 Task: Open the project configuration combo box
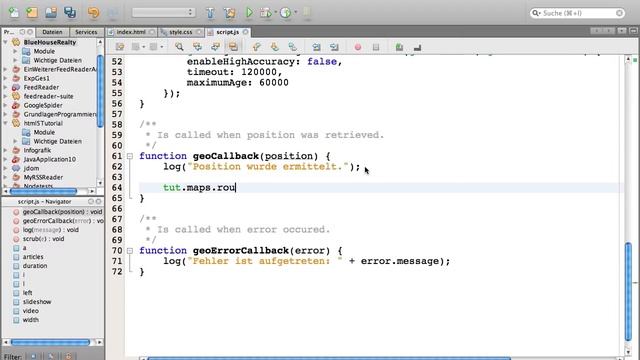[x=163, y=12]
